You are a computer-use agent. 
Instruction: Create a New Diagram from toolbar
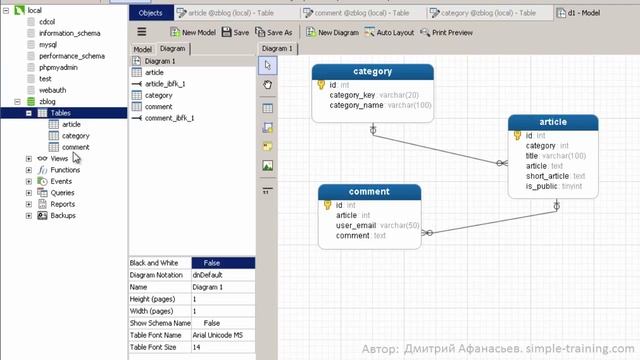[332, 32]
